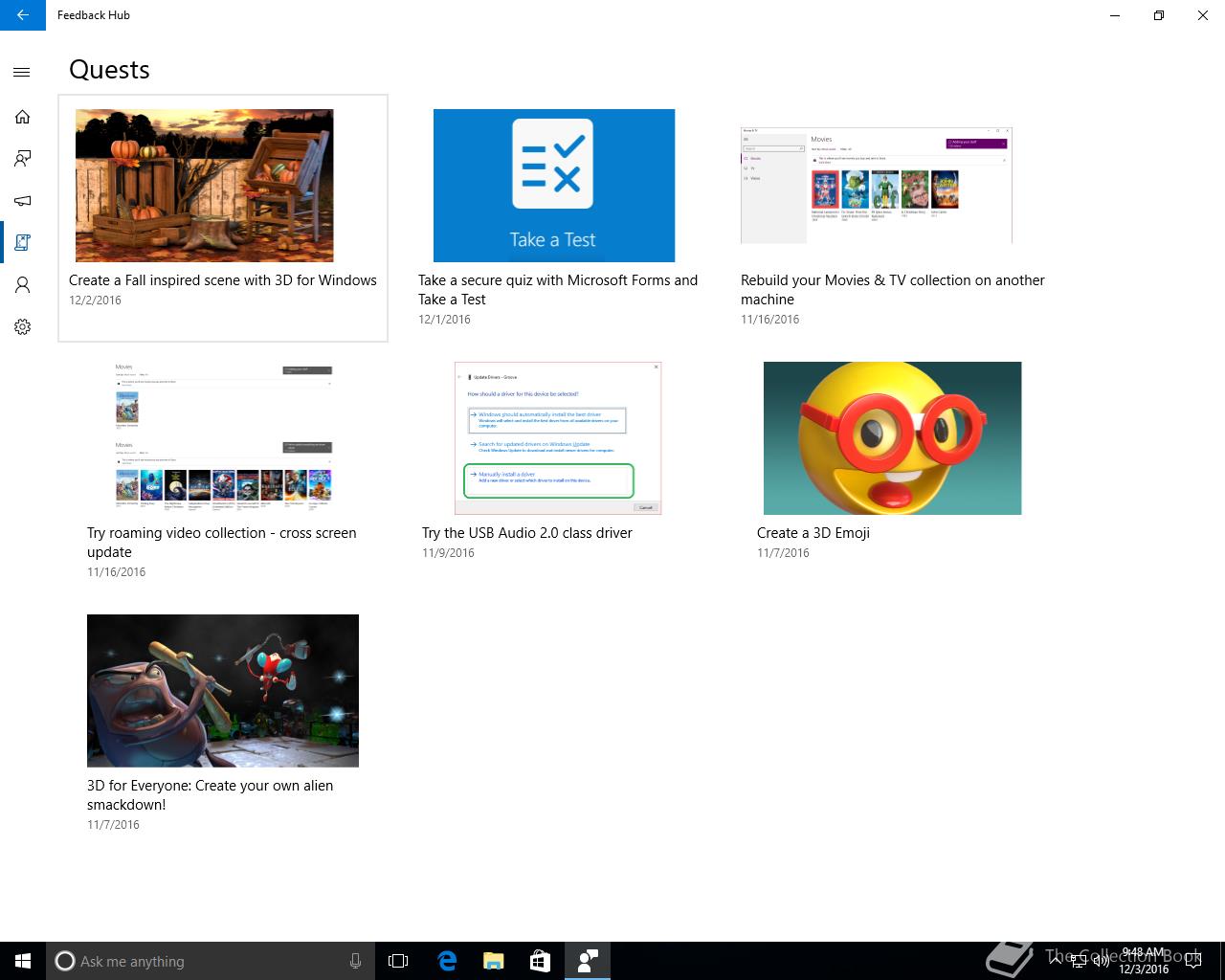The width and height of the screenshot is (1225, 980).
Task: Select the Quests sidebar icon
Action: coord(22,243)
